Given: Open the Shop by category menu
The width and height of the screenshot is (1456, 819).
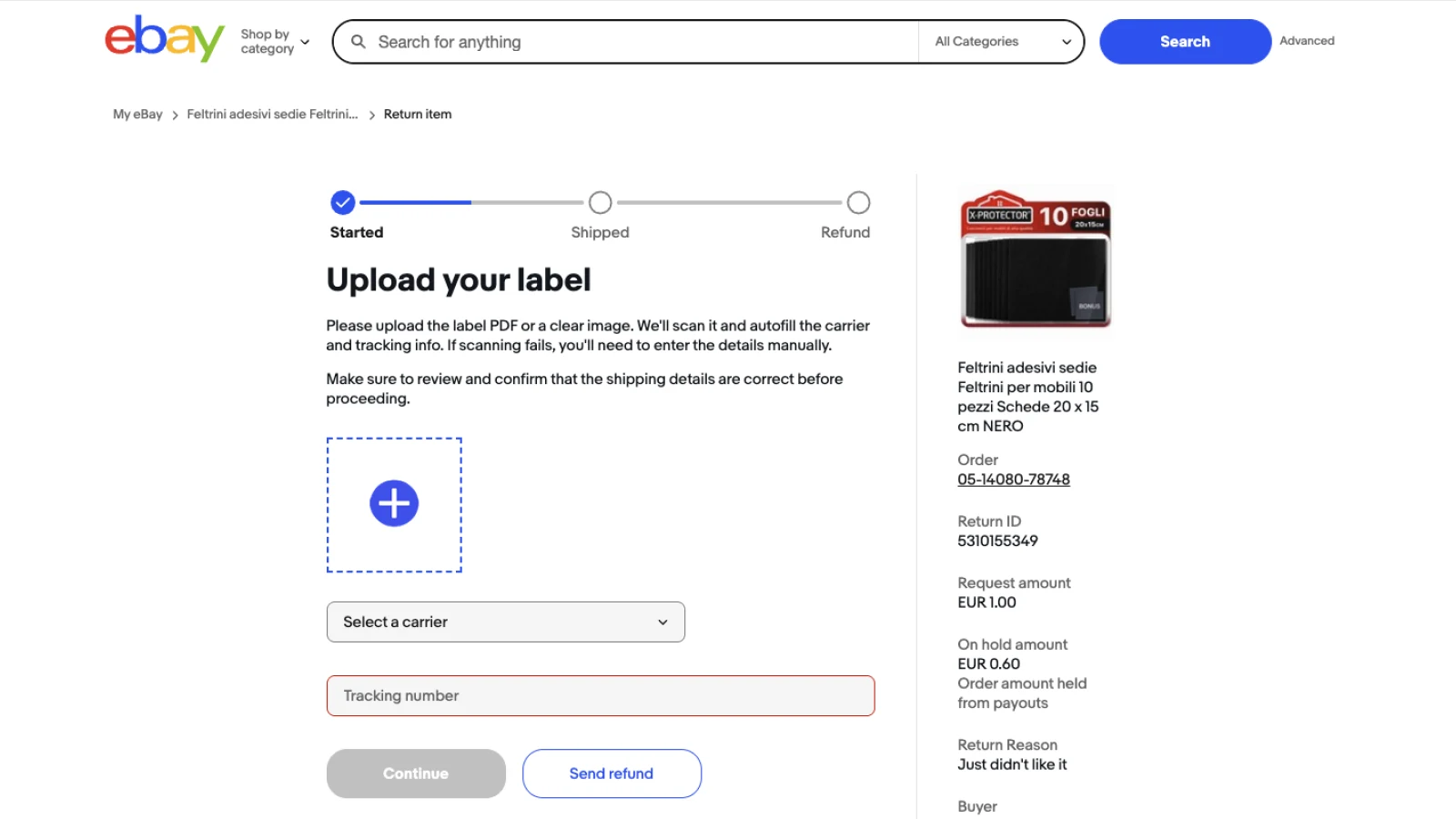Looking at the screenshot, I should pyautogui.click(x=275, y=41).
